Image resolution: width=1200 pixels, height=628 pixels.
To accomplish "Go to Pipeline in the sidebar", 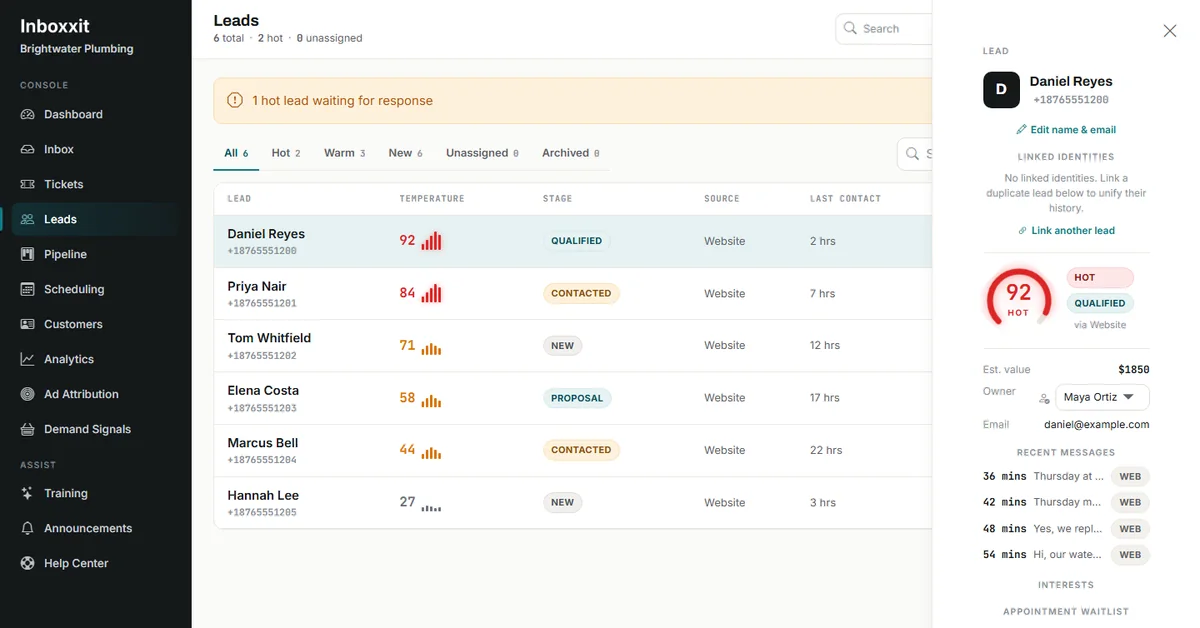I will tap(96, 254).
